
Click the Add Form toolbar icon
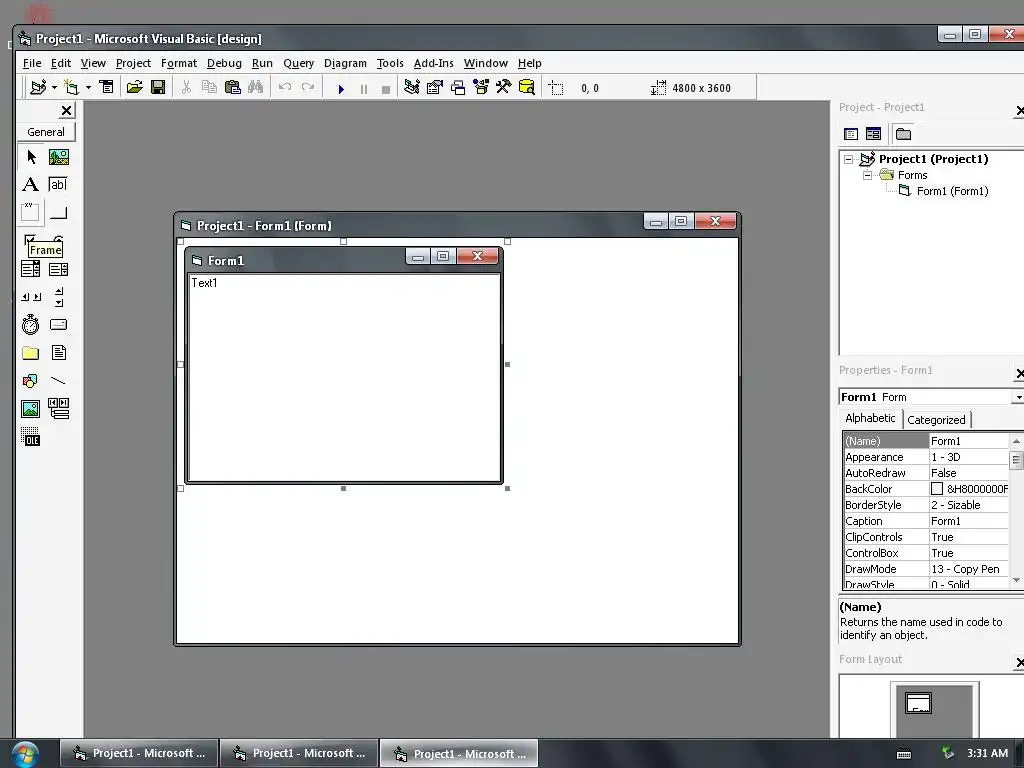point(72,87)
